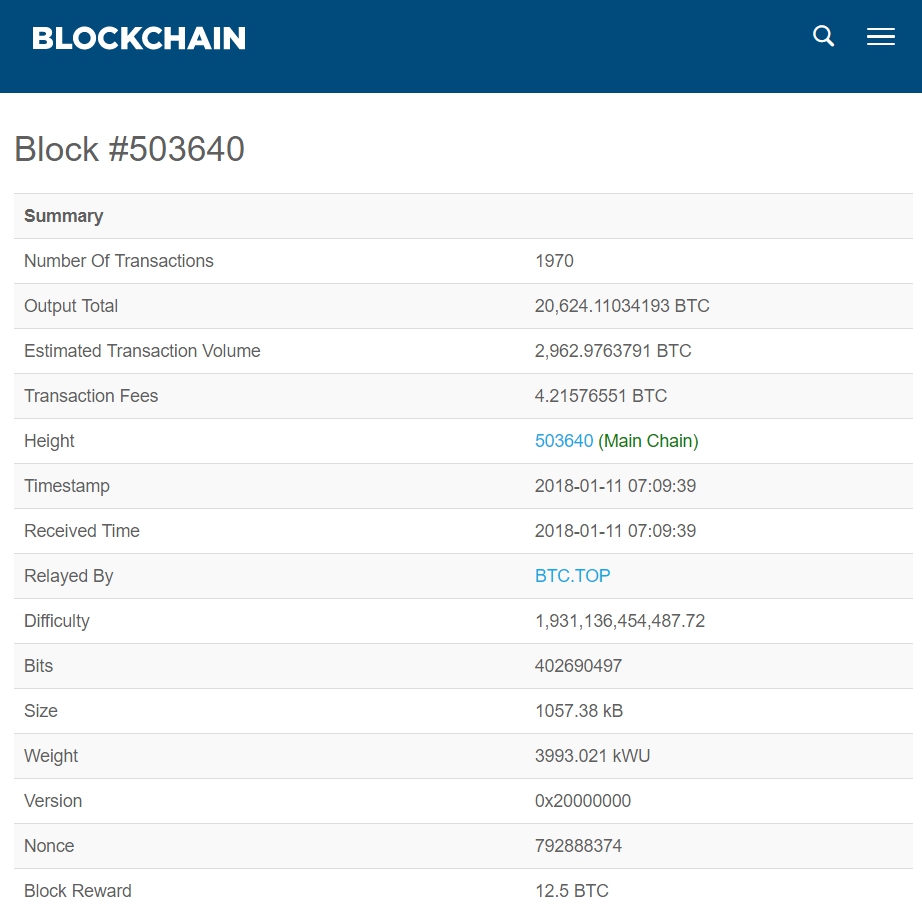The width and height of the screenshot is (922, 912).
Task: Click the BLOCKCHAIN logo
Action: [x=139, y=38]
